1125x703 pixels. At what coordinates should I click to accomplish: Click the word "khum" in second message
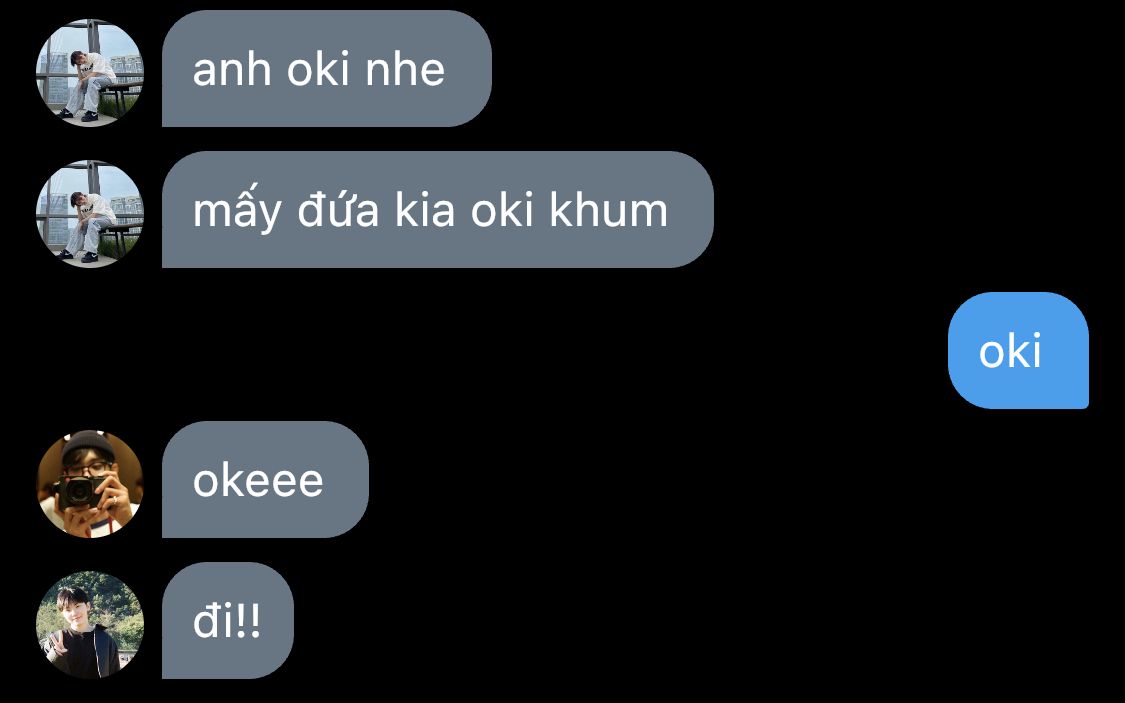point(608,211)
